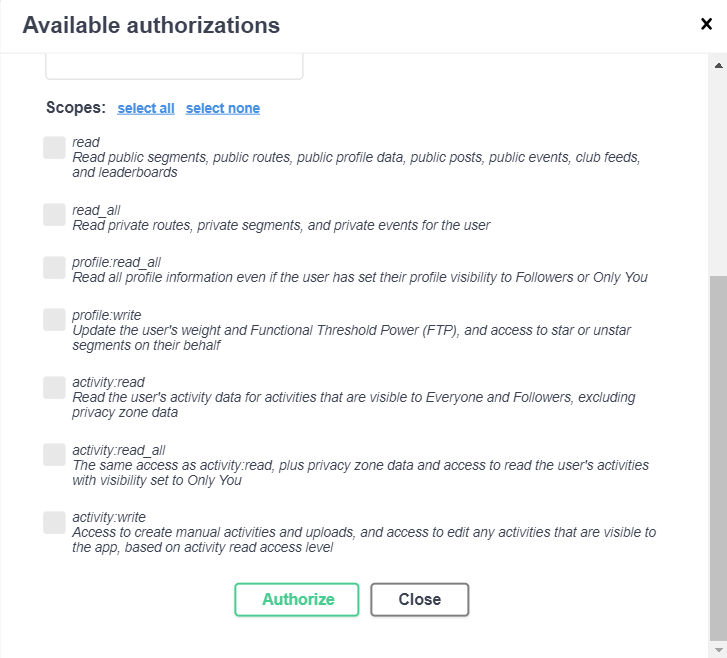Click the scrollbar down arrow
727x658 pixels.
[718, 649]
